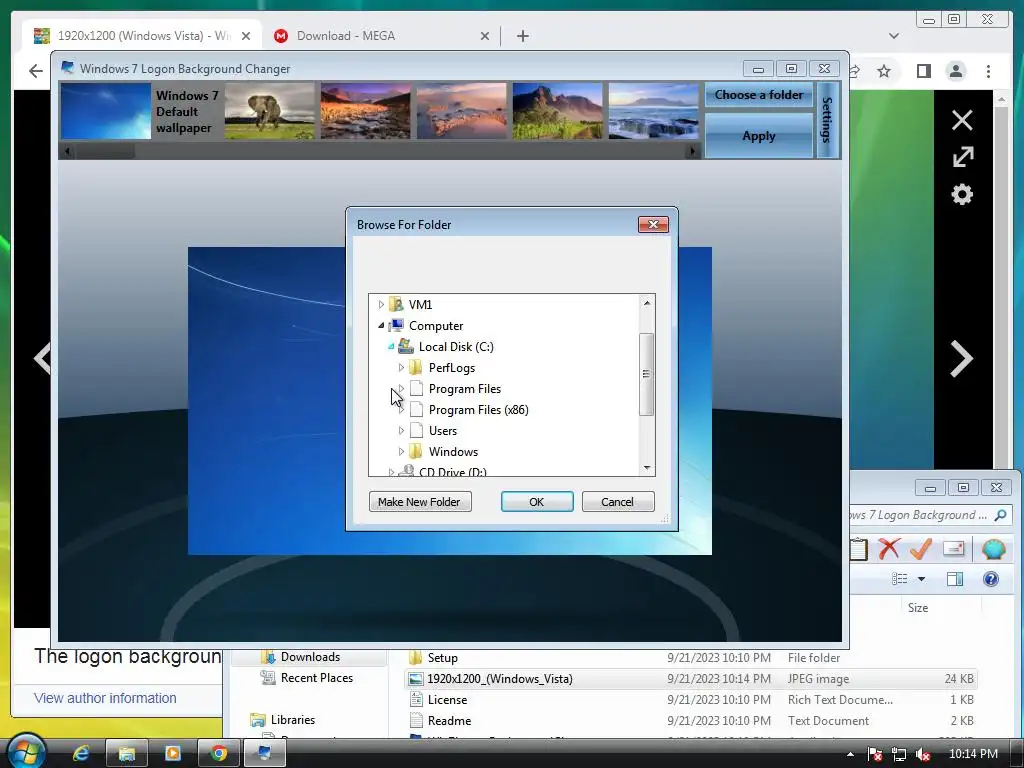Toggle the browser side panel icon
Viewport: 1024px width, 768px height.
pos(923,71)
